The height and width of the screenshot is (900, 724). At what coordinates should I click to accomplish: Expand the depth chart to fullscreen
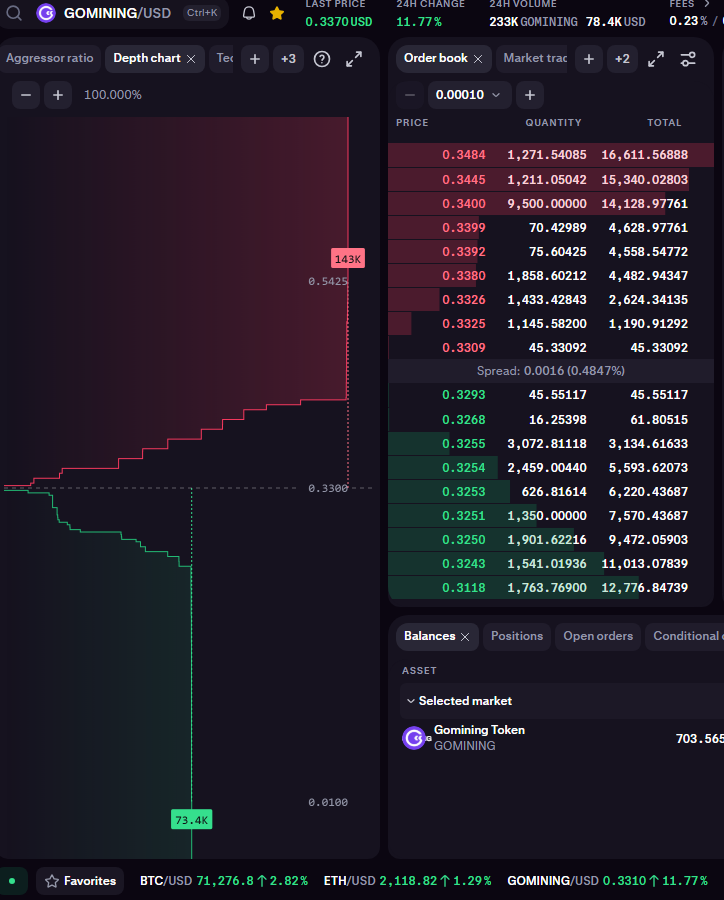354,59
